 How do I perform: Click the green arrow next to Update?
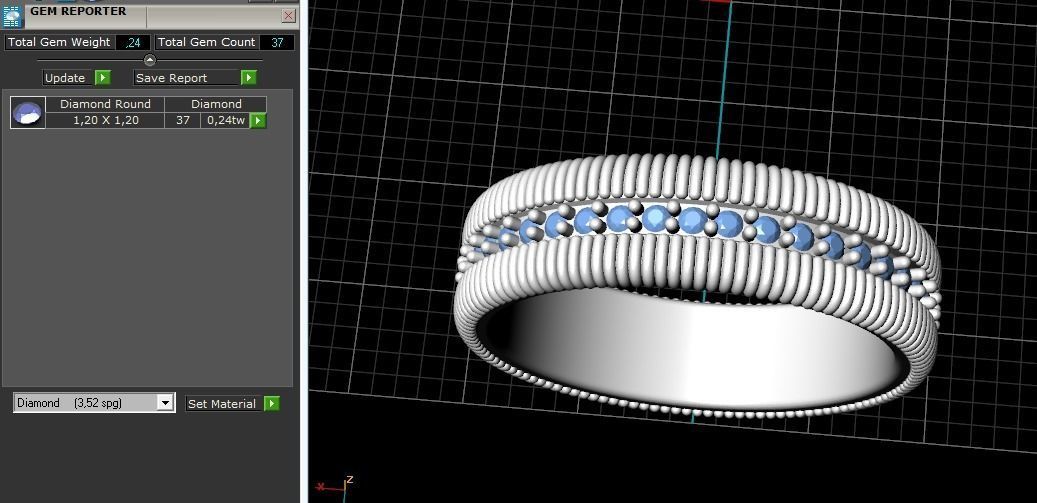pos(103,78)
